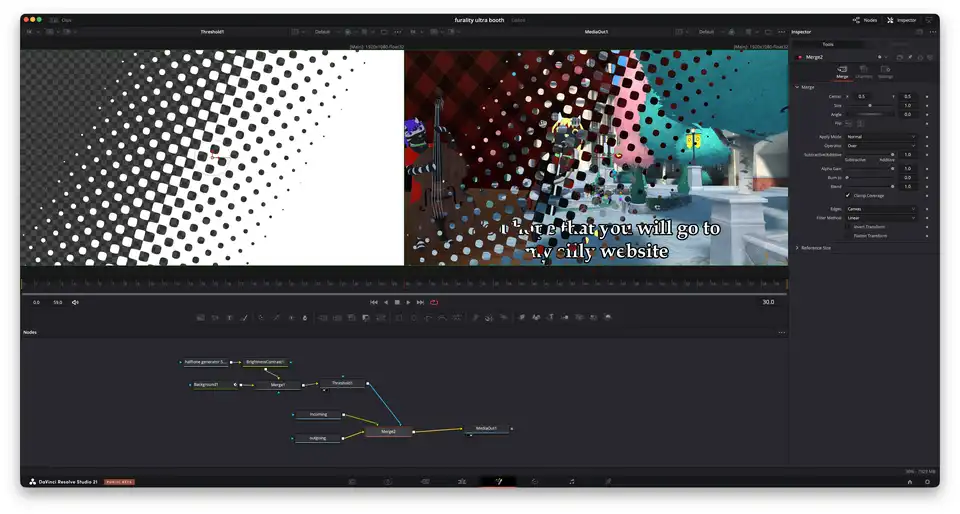Play the composition in reverse
This screenshot has height=514, width=960.
click(386, 302)
